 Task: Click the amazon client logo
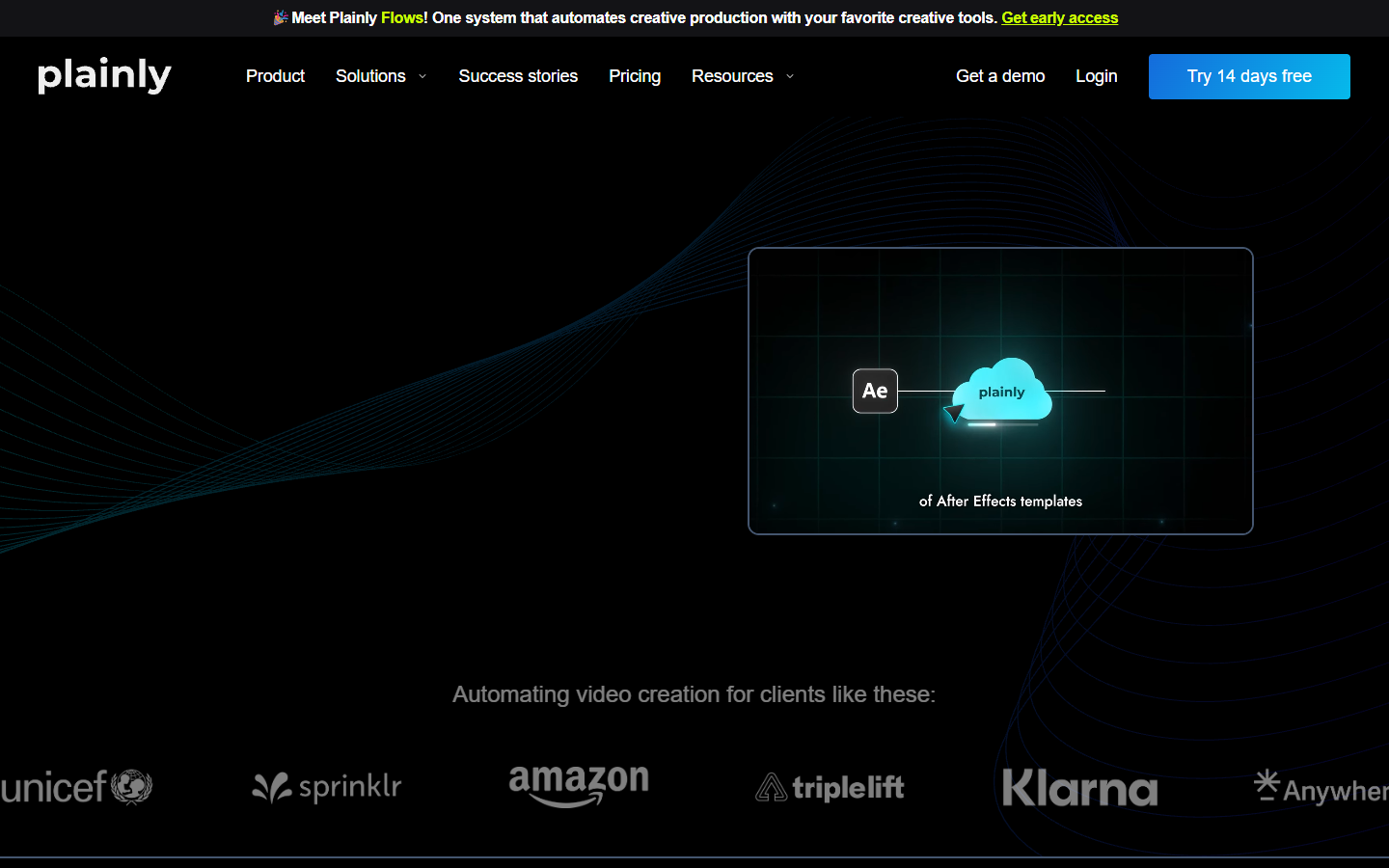click(579, 786)
